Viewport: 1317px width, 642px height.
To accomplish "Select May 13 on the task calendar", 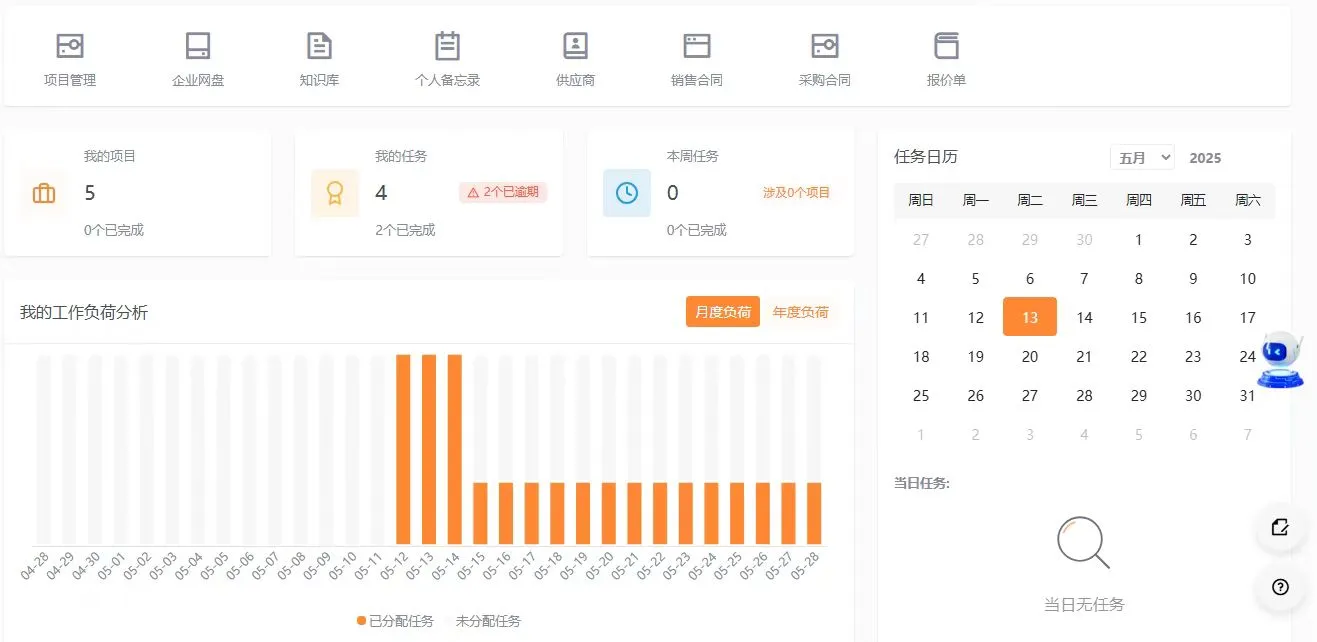I will pyautogui.click(x=1029, y=316).
